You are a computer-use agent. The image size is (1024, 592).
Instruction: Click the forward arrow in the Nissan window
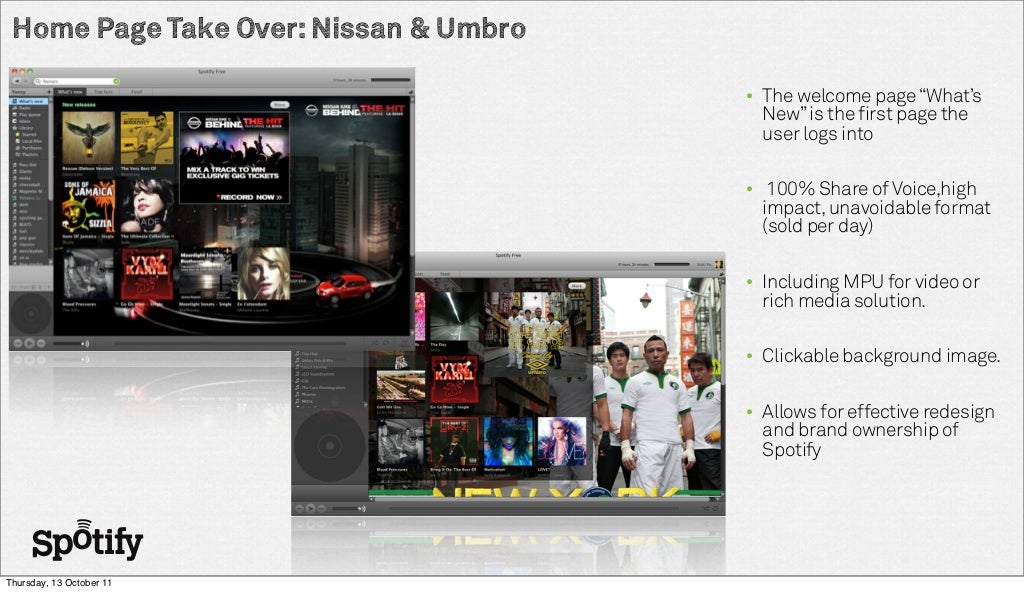tap(25, 81)
